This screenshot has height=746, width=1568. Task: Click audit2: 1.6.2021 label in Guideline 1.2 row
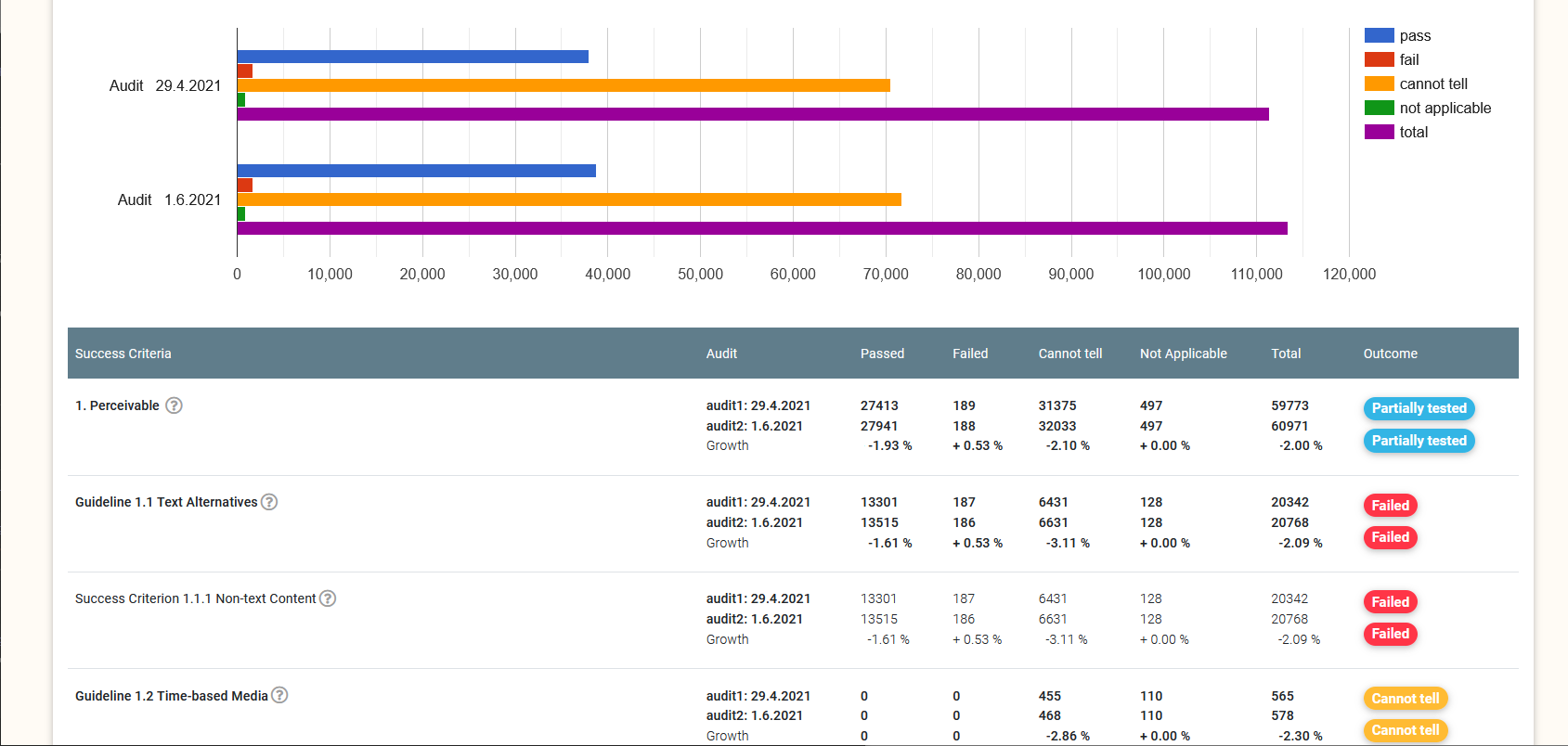click(x=755, y=715)
